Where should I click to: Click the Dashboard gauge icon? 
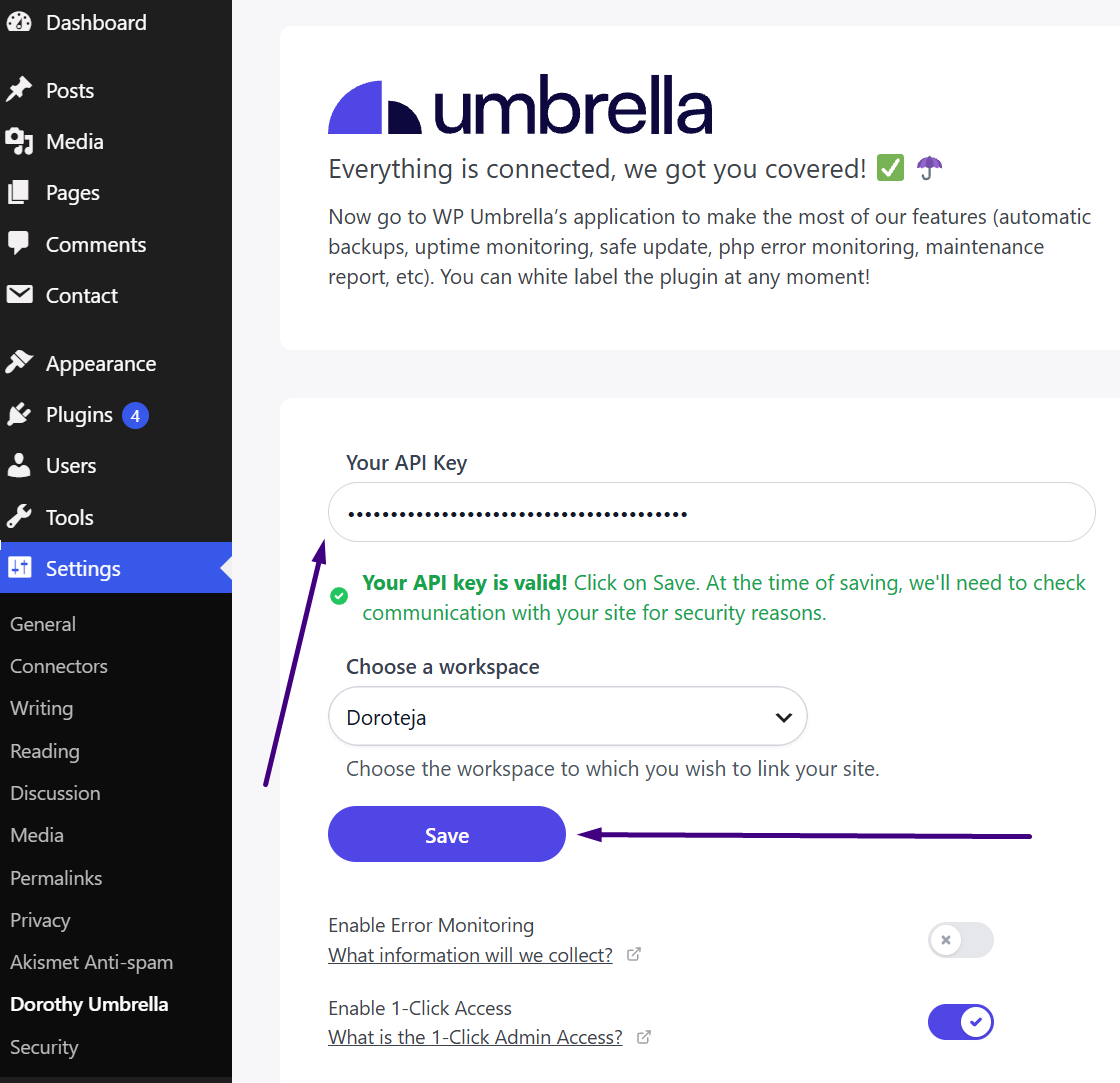point(19,22)
